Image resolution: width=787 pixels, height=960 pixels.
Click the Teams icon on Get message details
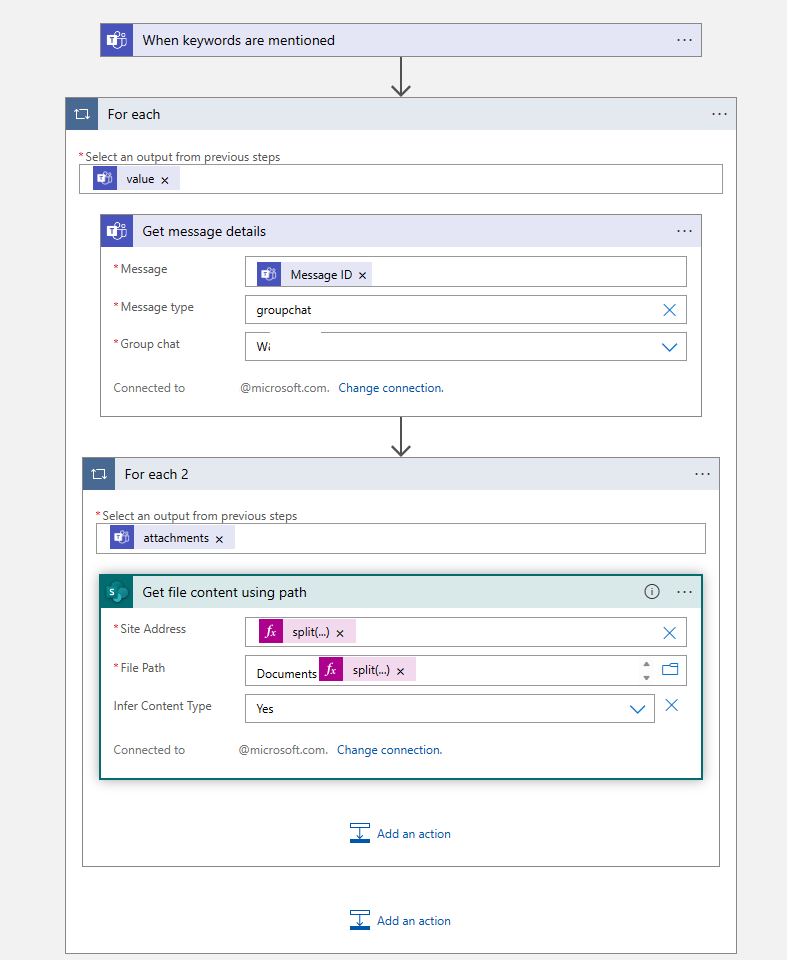click(116, 231)
